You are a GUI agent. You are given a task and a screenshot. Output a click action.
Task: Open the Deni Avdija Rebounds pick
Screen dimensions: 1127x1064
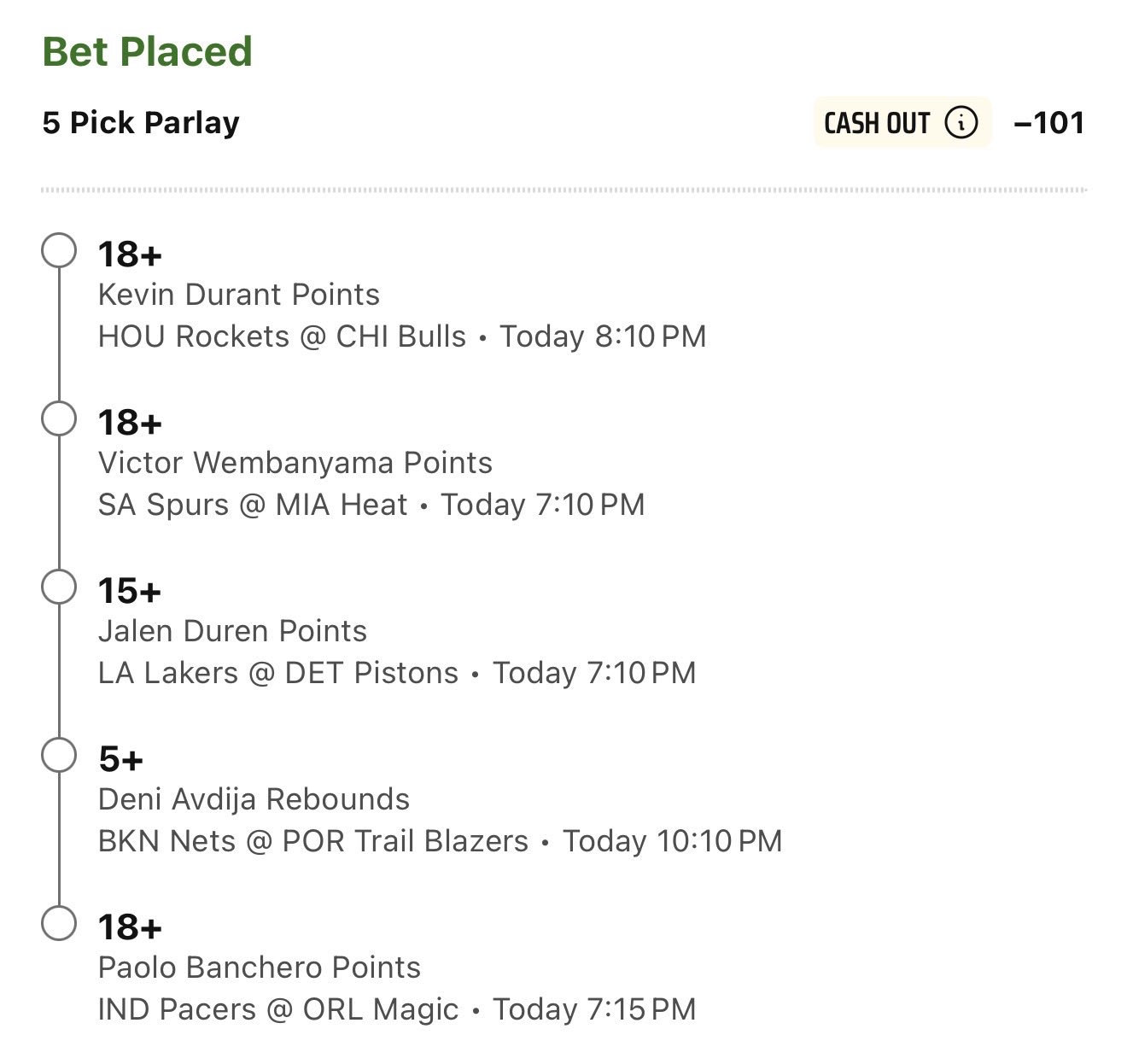coord(254,799)
